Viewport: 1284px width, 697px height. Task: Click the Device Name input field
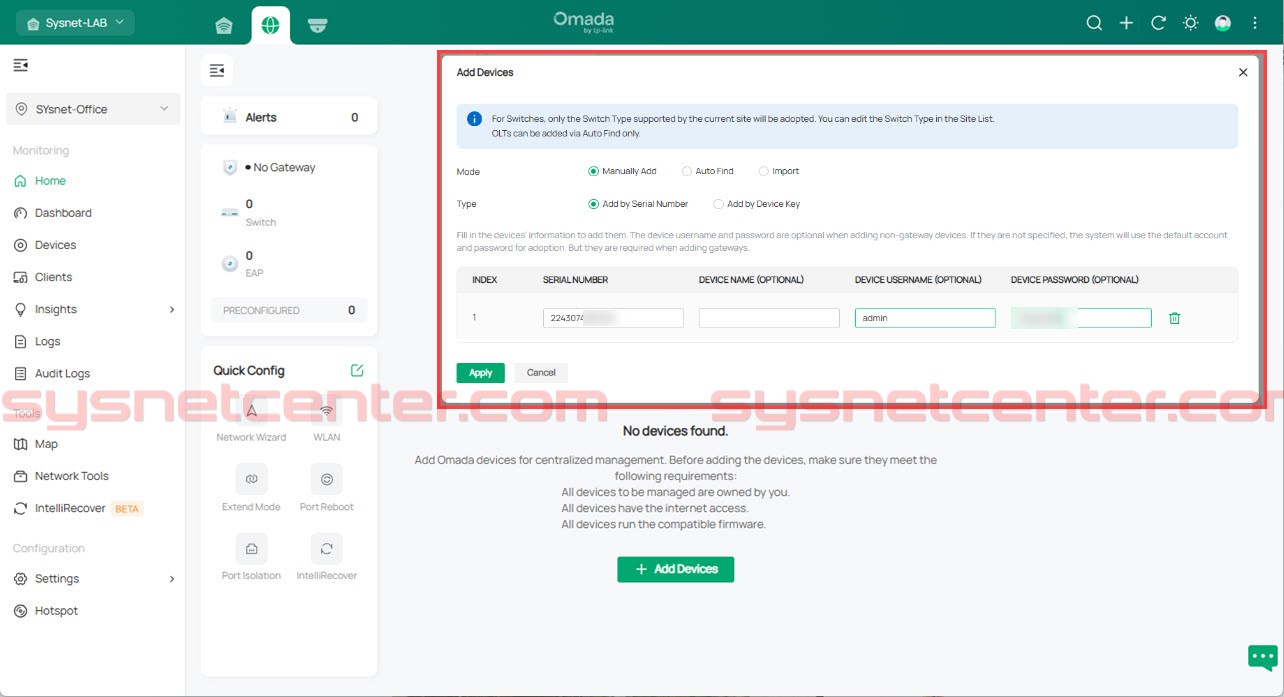[x=768, y=318]
